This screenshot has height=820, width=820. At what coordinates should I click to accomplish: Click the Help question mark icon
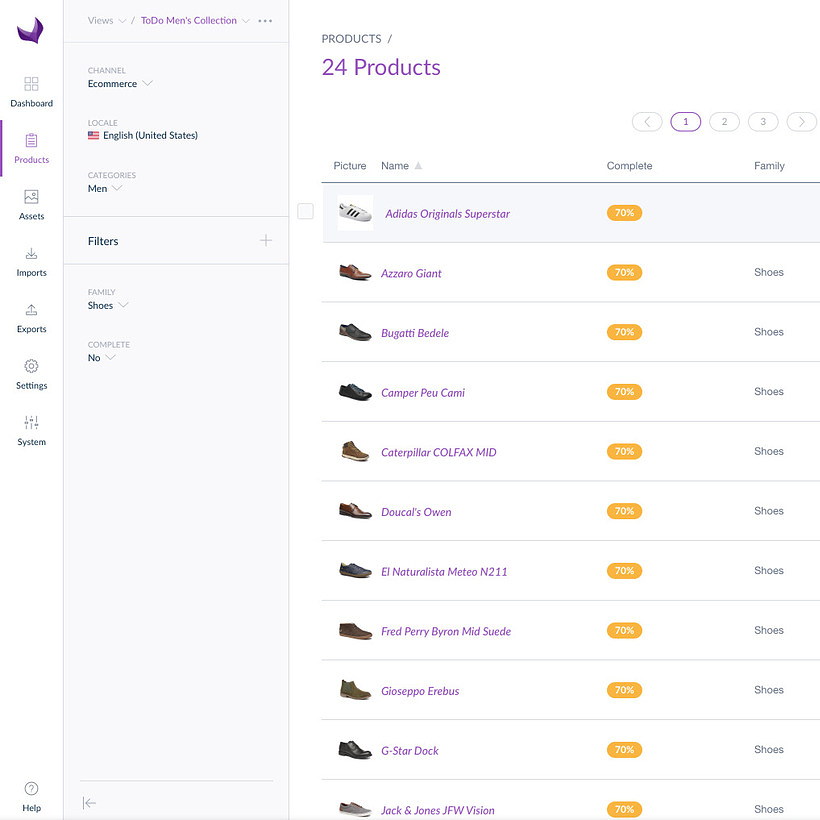pos(31,788)
